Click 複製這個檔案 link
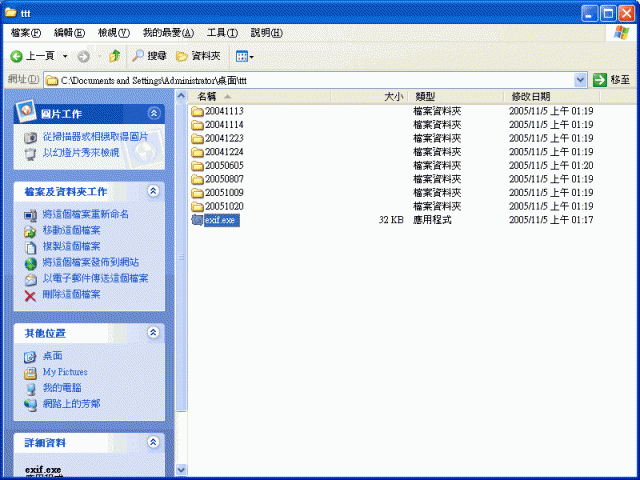 tap(71, 246)
